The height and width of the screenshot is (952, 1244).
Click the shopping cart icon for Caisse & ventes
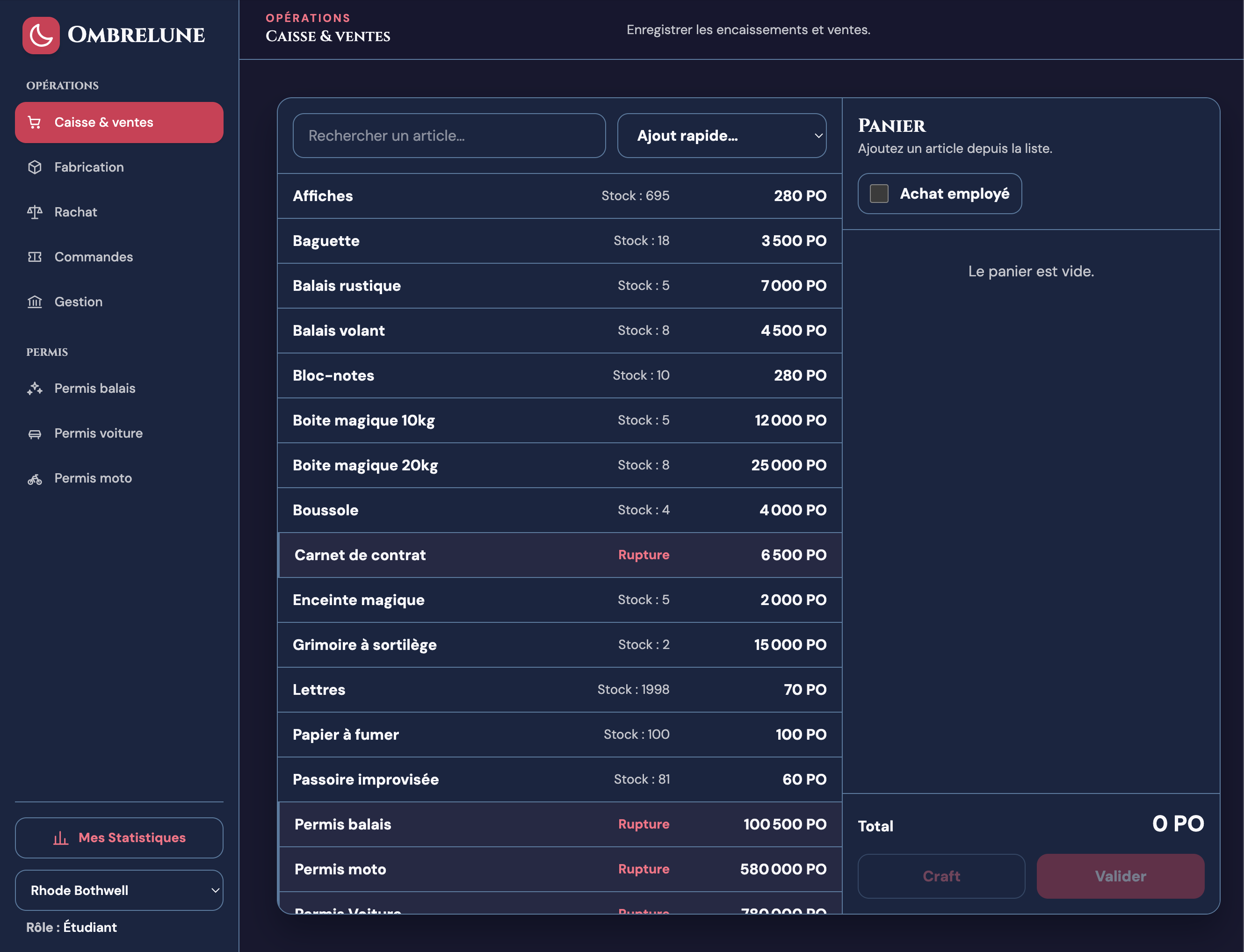coord(35,123)
